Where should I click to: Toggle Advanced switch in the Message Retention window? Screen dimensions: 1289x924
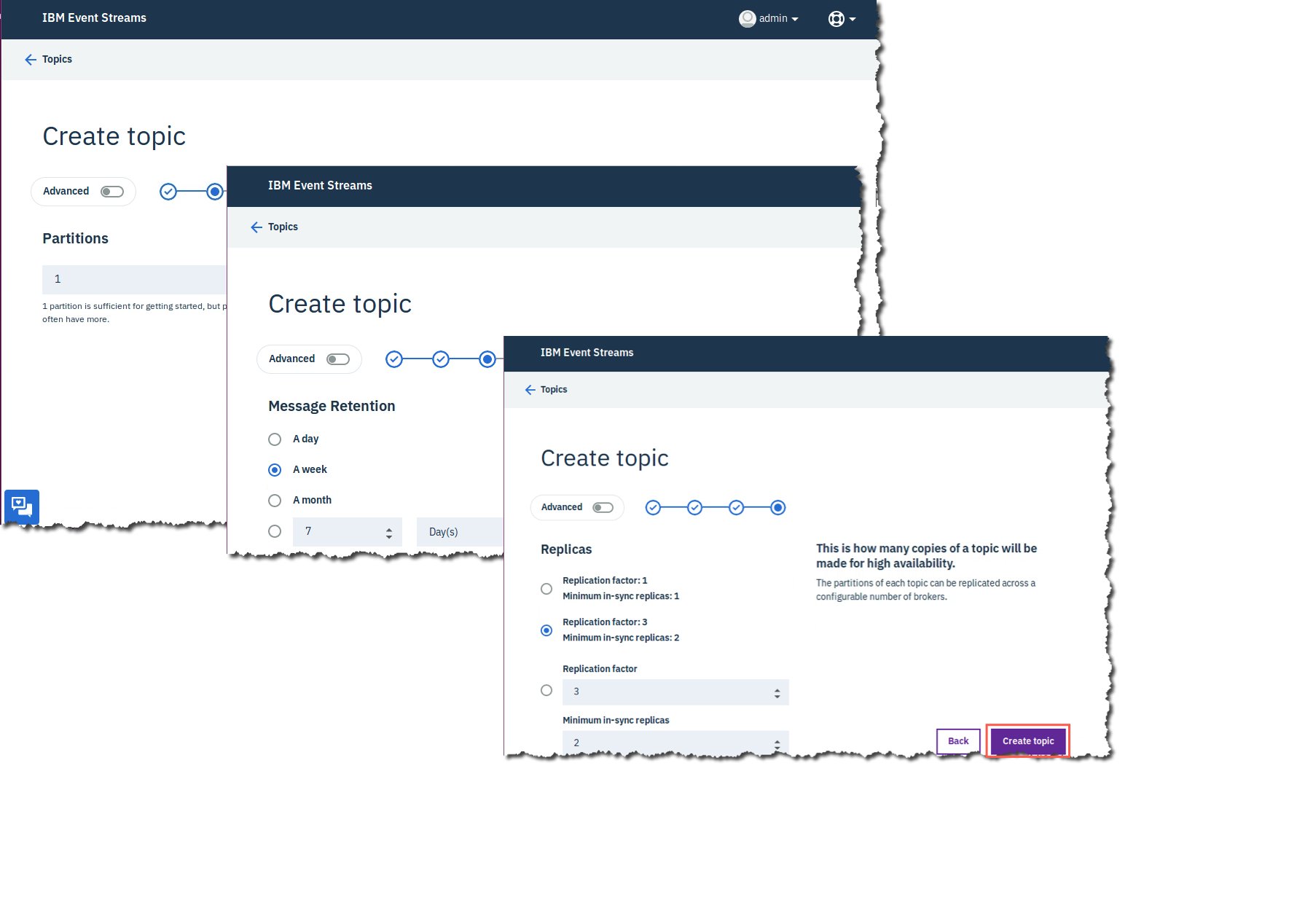point(338,359)
